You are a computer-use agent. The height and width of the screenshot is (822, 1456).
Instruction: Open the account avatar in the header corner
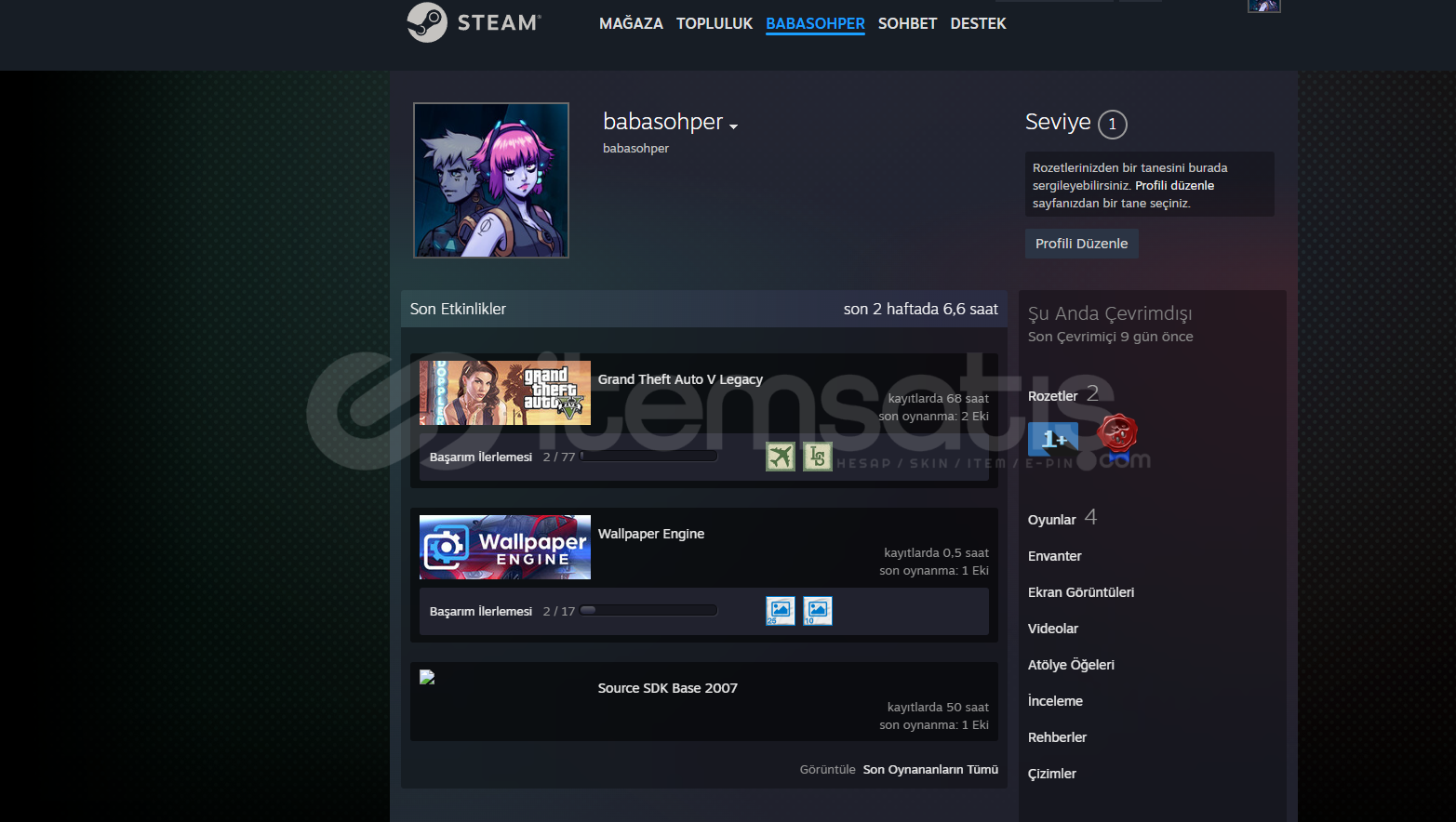click(x=1264, y=6)
